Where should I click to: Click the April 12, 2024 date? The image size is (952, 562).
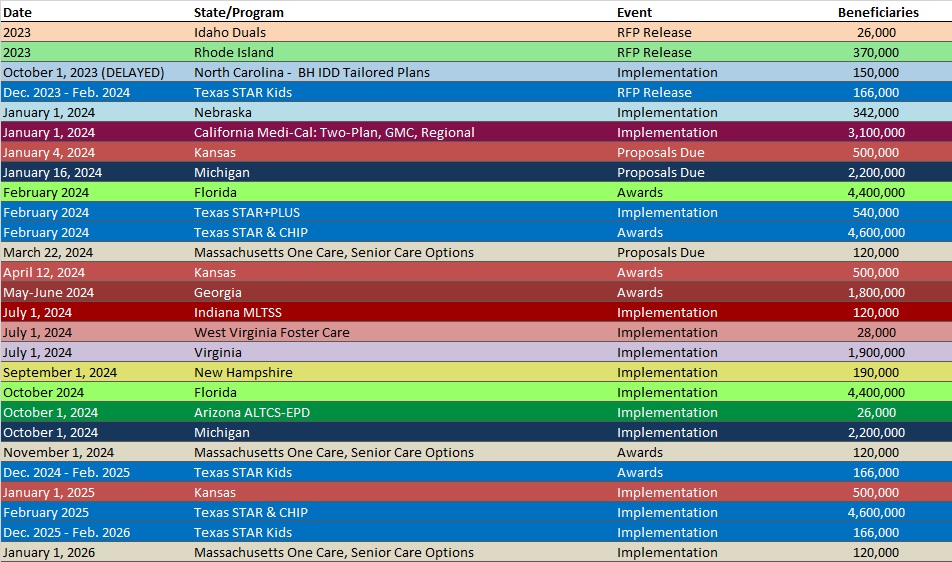point(44,273)
